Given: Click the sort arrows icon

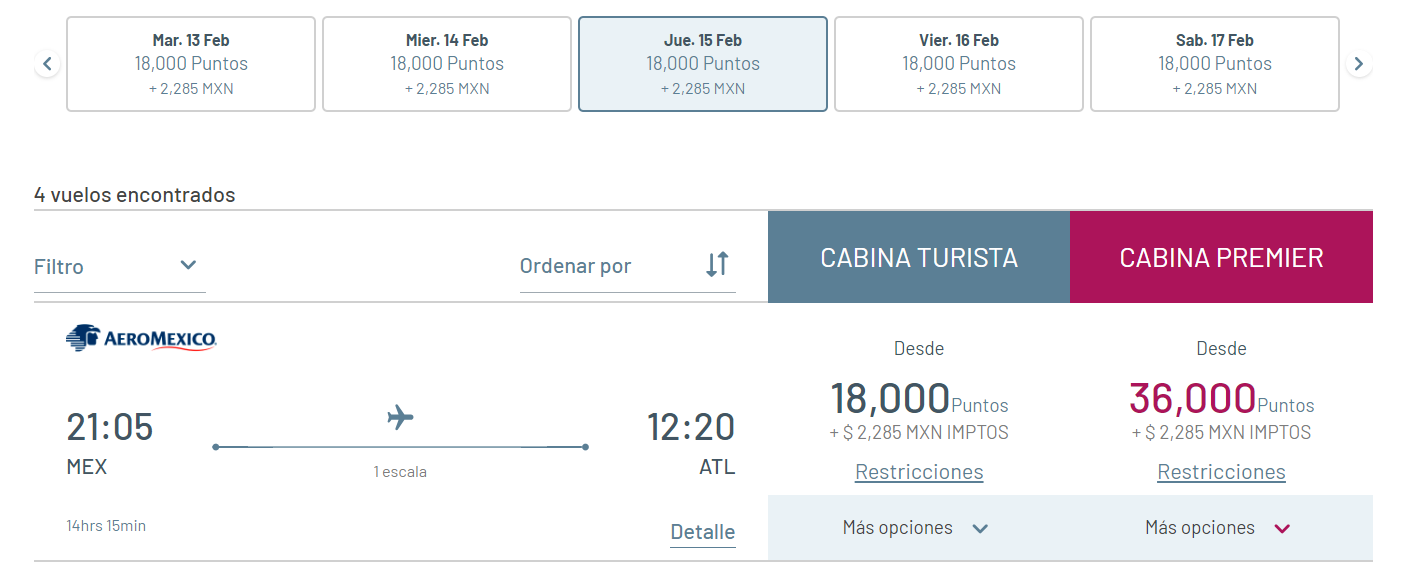Looking at the screenshot, I should coord(717,264).
